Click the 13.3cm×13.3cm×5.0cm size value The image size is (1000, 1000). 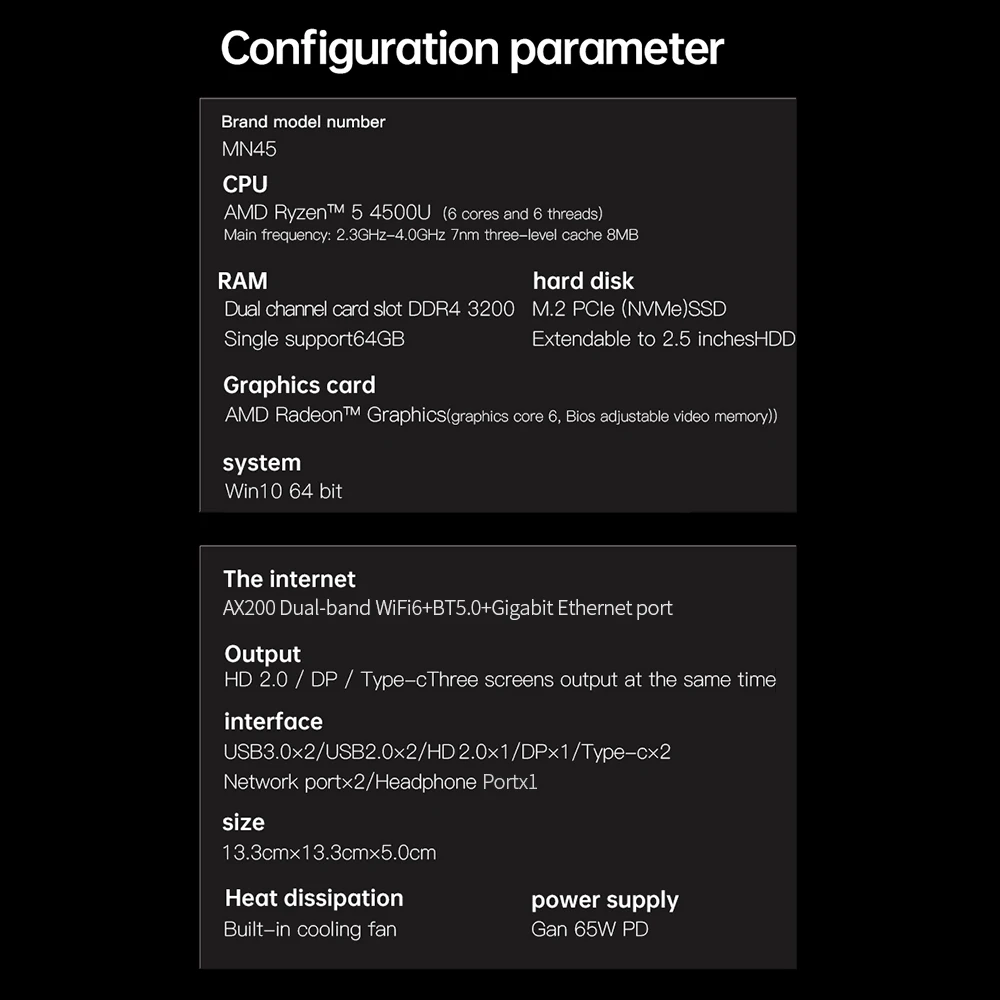pos(329,853)
